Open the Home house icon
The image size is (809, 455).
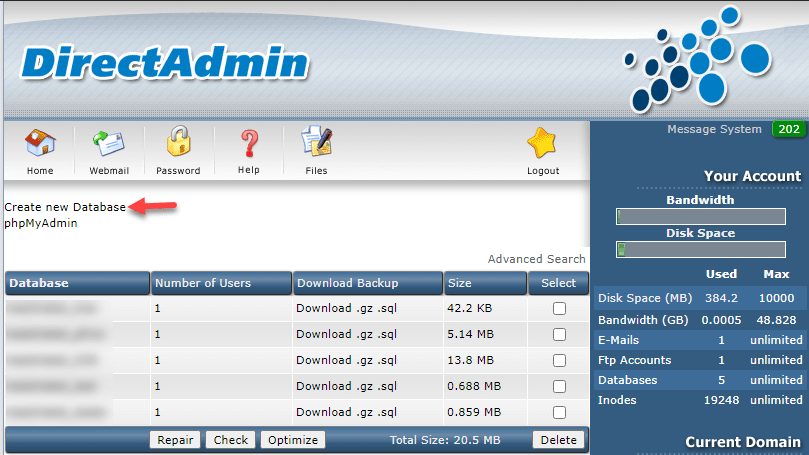[x=40, y=143]
